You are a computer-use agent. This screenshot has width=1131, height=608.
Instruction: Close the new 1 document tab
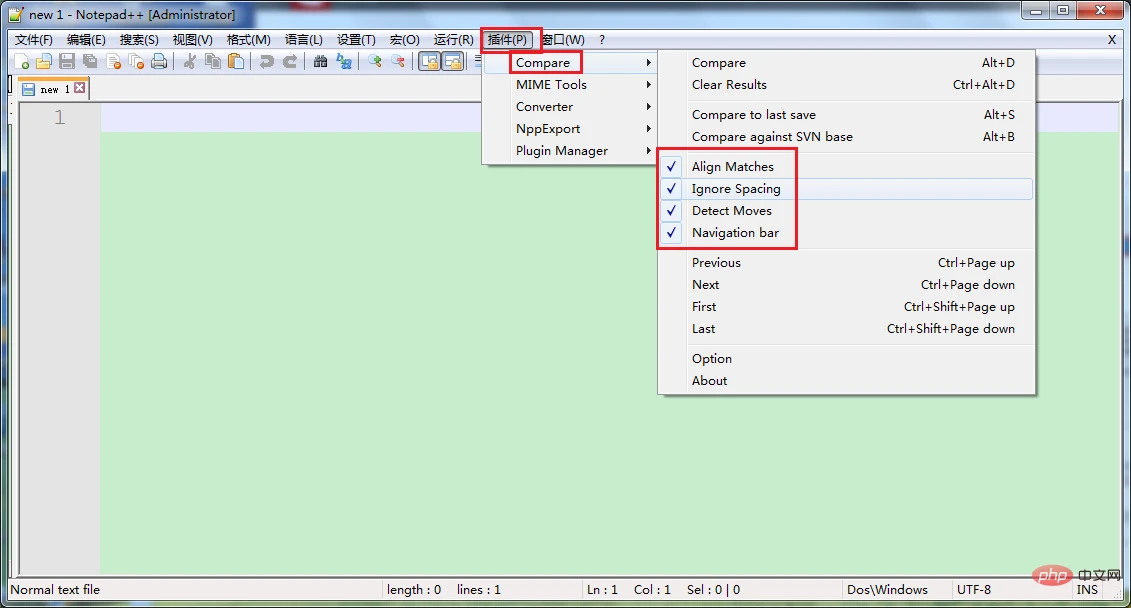[80, 89]
